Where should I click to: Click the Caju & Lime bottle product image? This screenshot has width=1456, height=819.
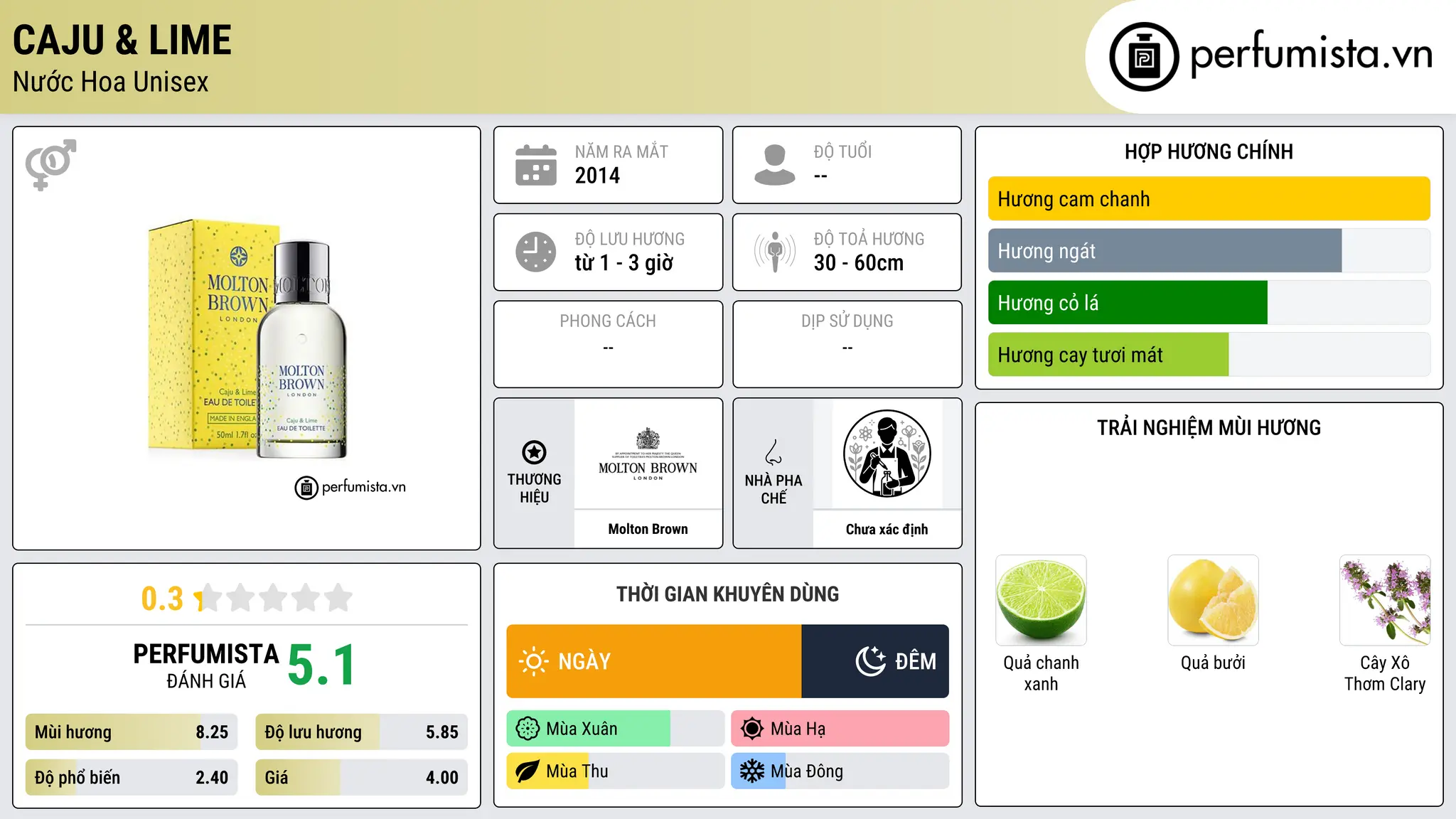247,338
